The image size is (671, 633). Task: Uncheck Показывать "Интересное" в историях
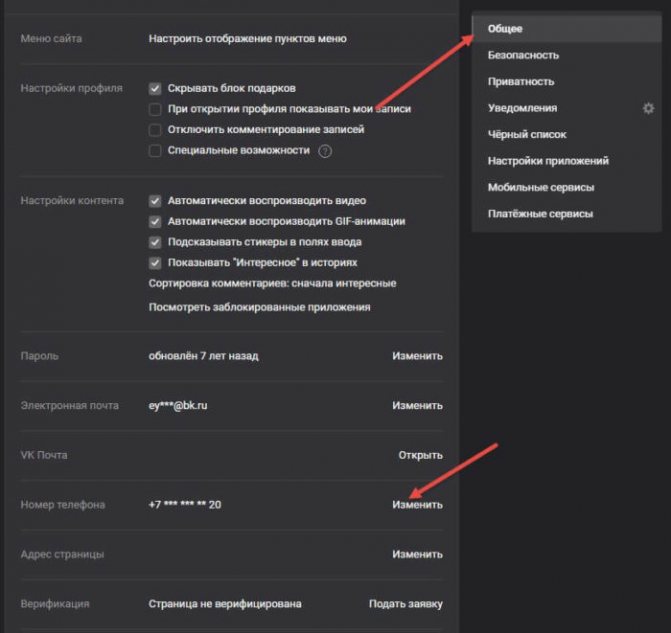155,263
